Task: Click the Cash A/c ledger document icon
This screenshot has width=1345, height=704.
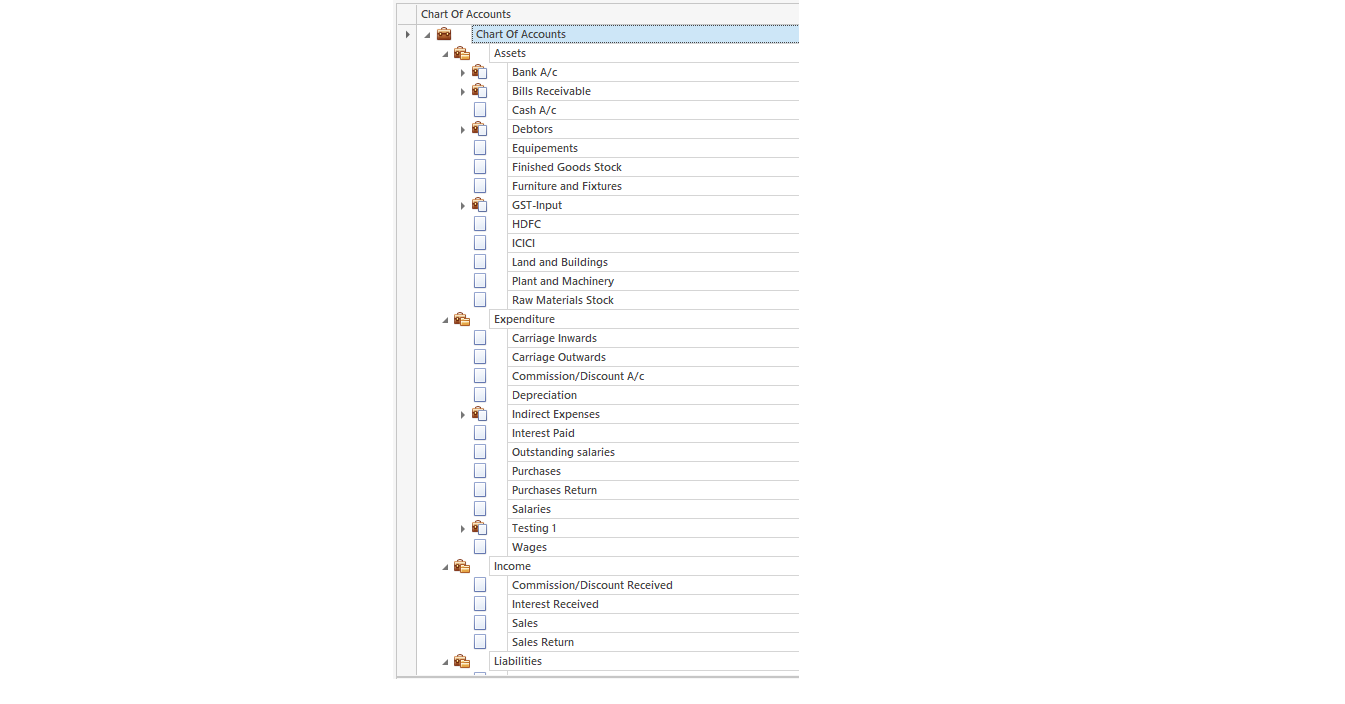Action: point(480,110)
